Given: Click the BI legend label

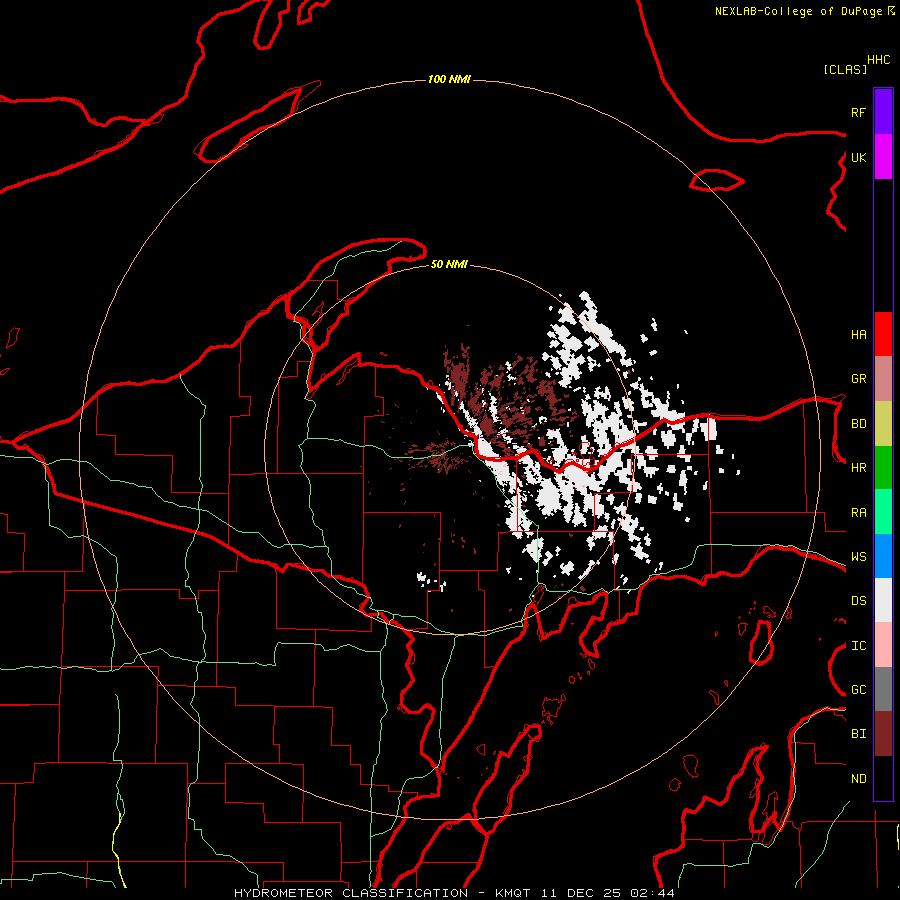Looking at the screenshot, I should click(x=858, y=734).
